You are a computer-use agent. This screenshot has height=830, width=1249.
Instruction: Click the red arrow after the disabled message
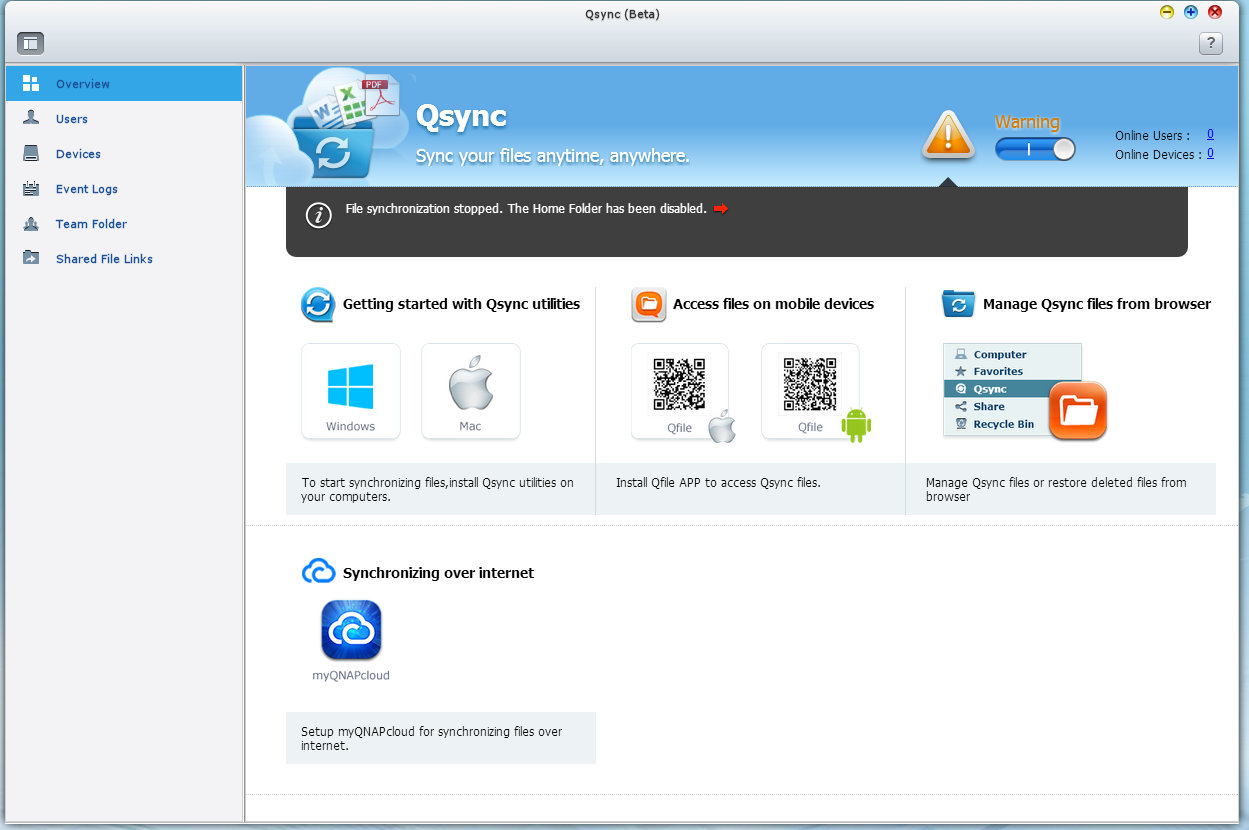720,209
